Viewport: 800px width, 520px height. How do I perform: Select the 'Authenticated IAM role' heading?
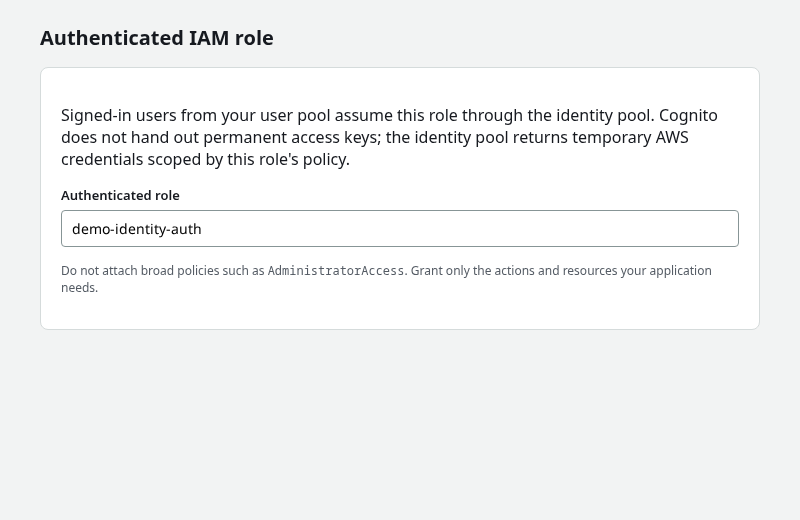tap(157, 38)
